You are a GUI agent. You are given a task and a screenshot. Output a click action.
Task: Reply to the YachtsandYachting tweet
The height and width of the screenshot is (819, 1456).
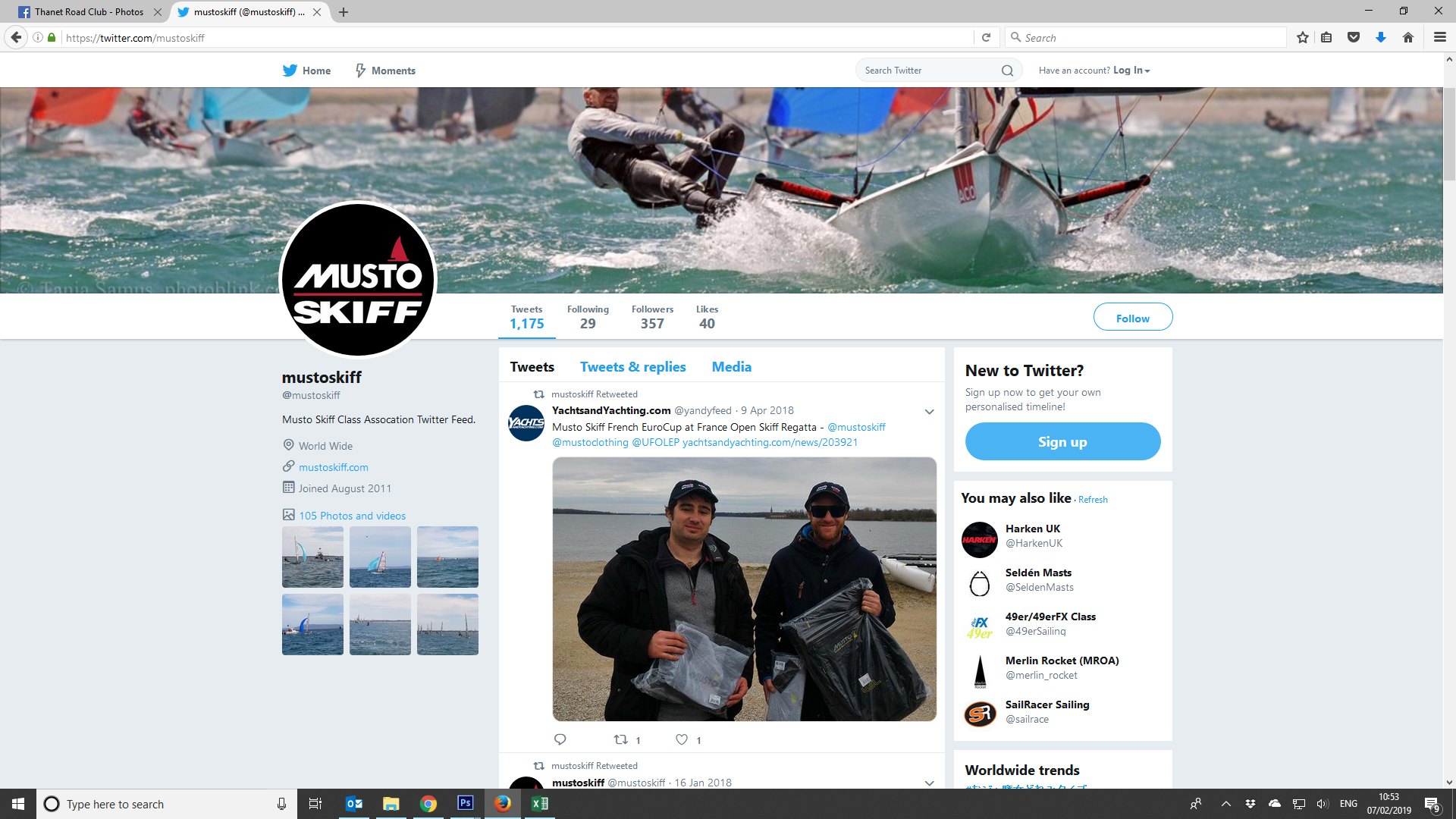pos(560,739)
